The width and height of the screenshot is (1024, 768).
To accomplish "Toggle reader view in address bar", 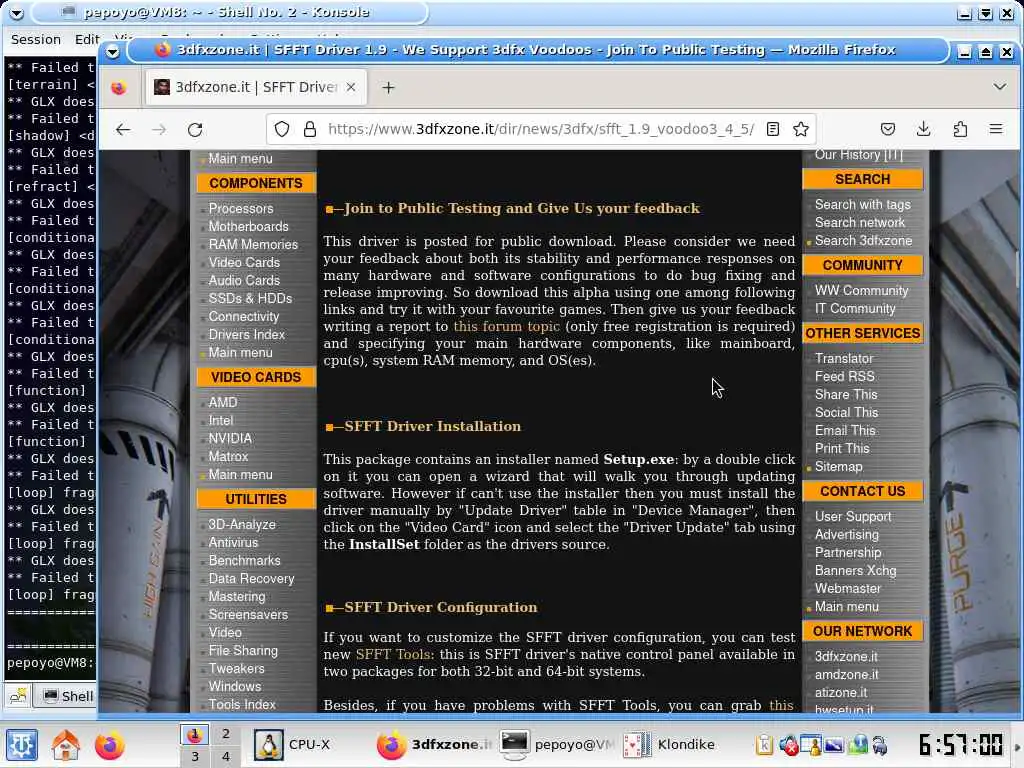I will point(773,129).
